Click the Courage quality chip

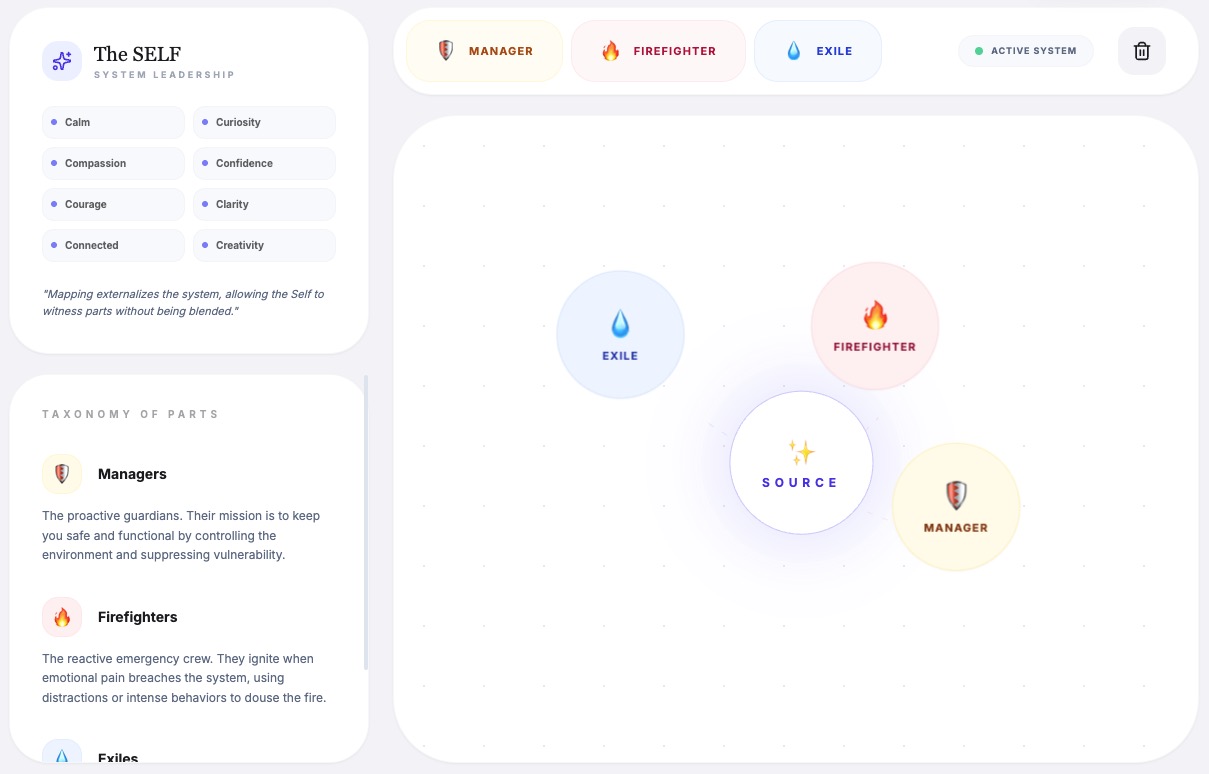(113, 204)
